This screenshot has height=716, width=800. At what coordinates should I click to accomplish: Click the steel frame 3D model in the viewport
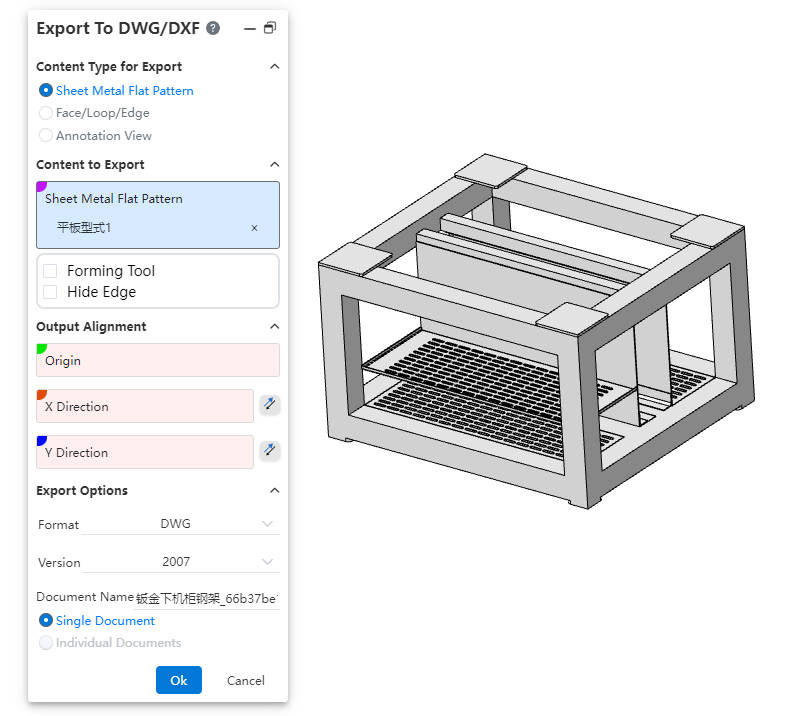(536, 331)
